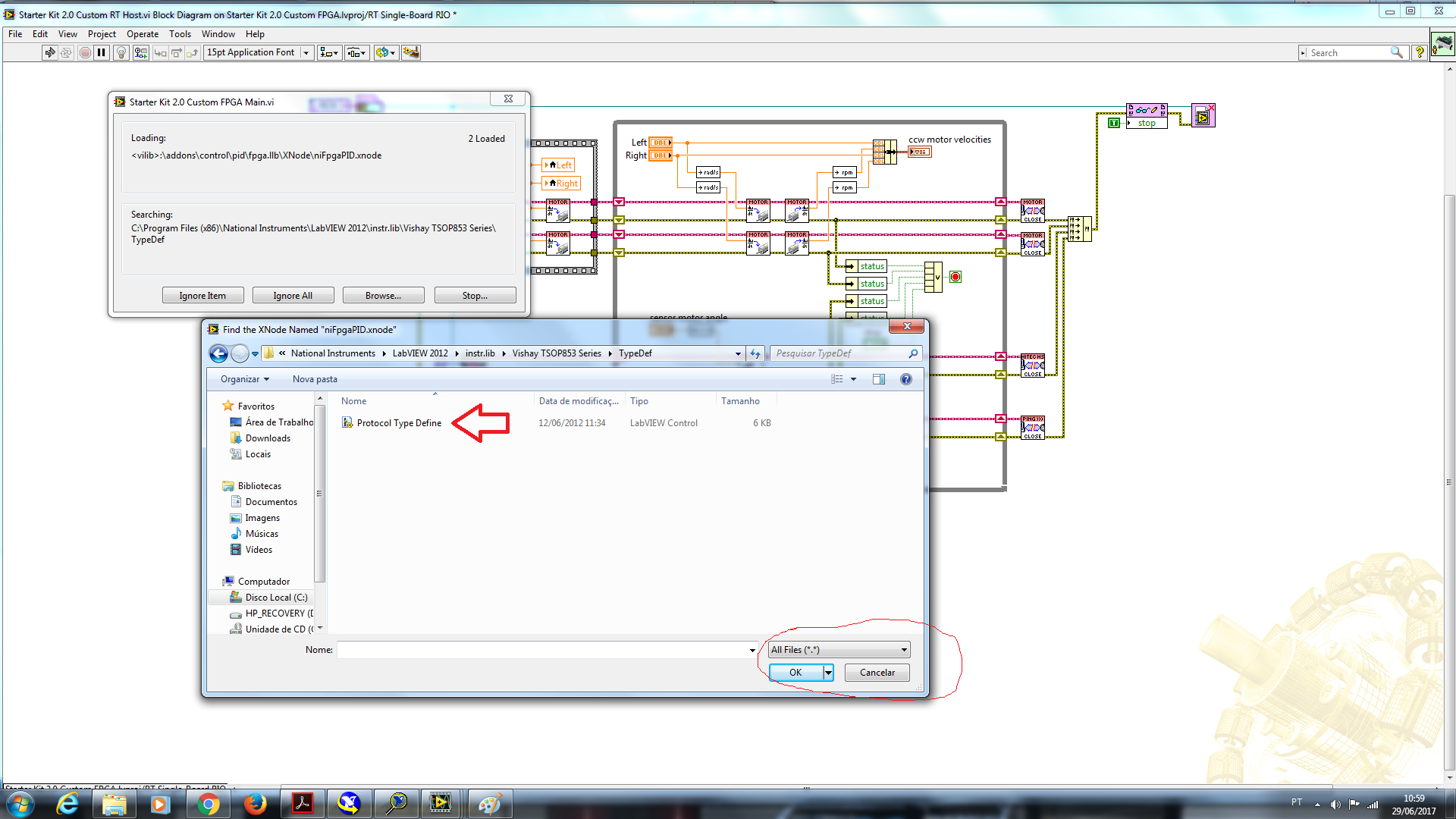Click Cancelar in the file dialog
Image resolution: width=1456 pixels, height=819 pixels.
tap(877, 673)
